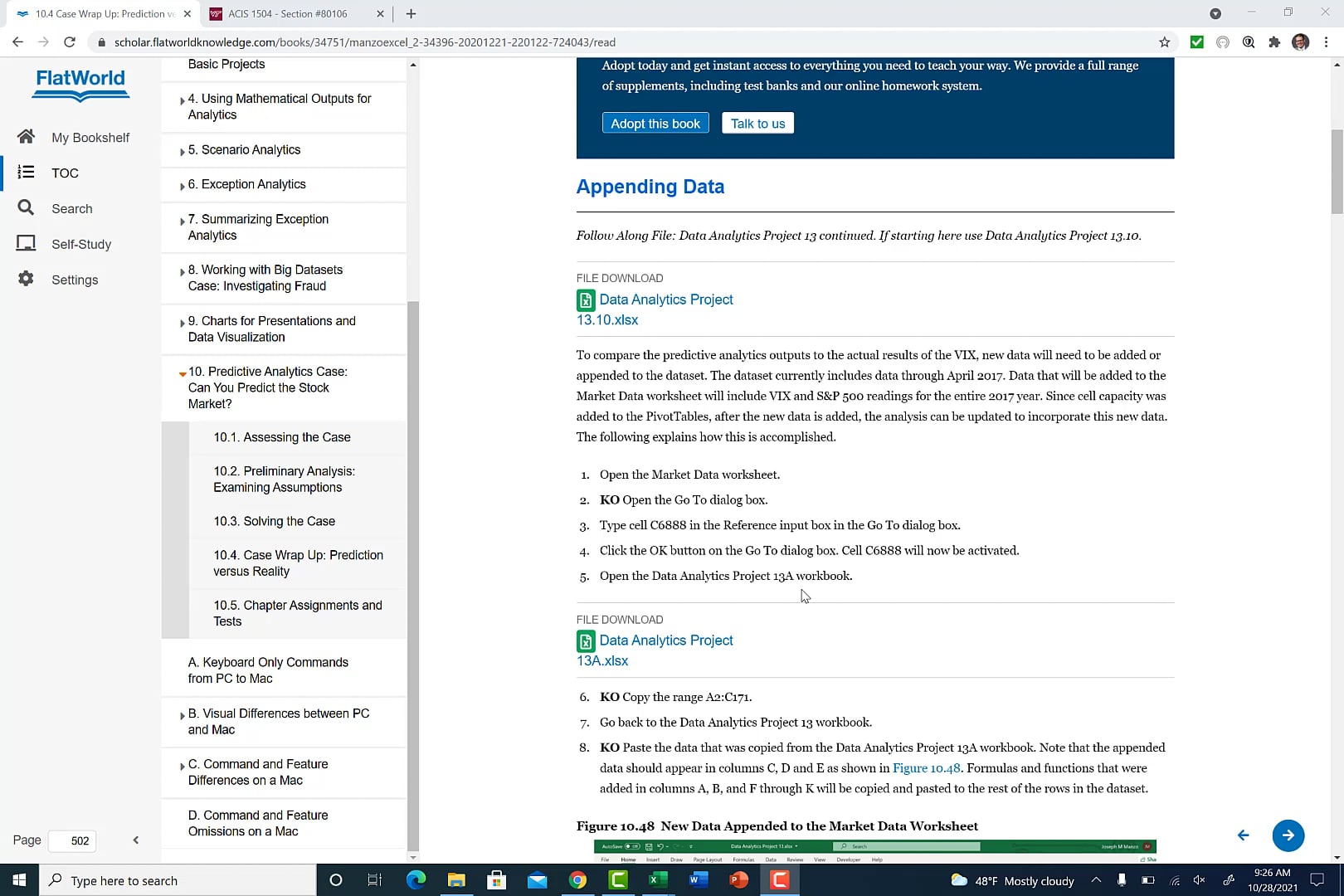
Task: Click the page number 502 input field
Action: [73, 840]
